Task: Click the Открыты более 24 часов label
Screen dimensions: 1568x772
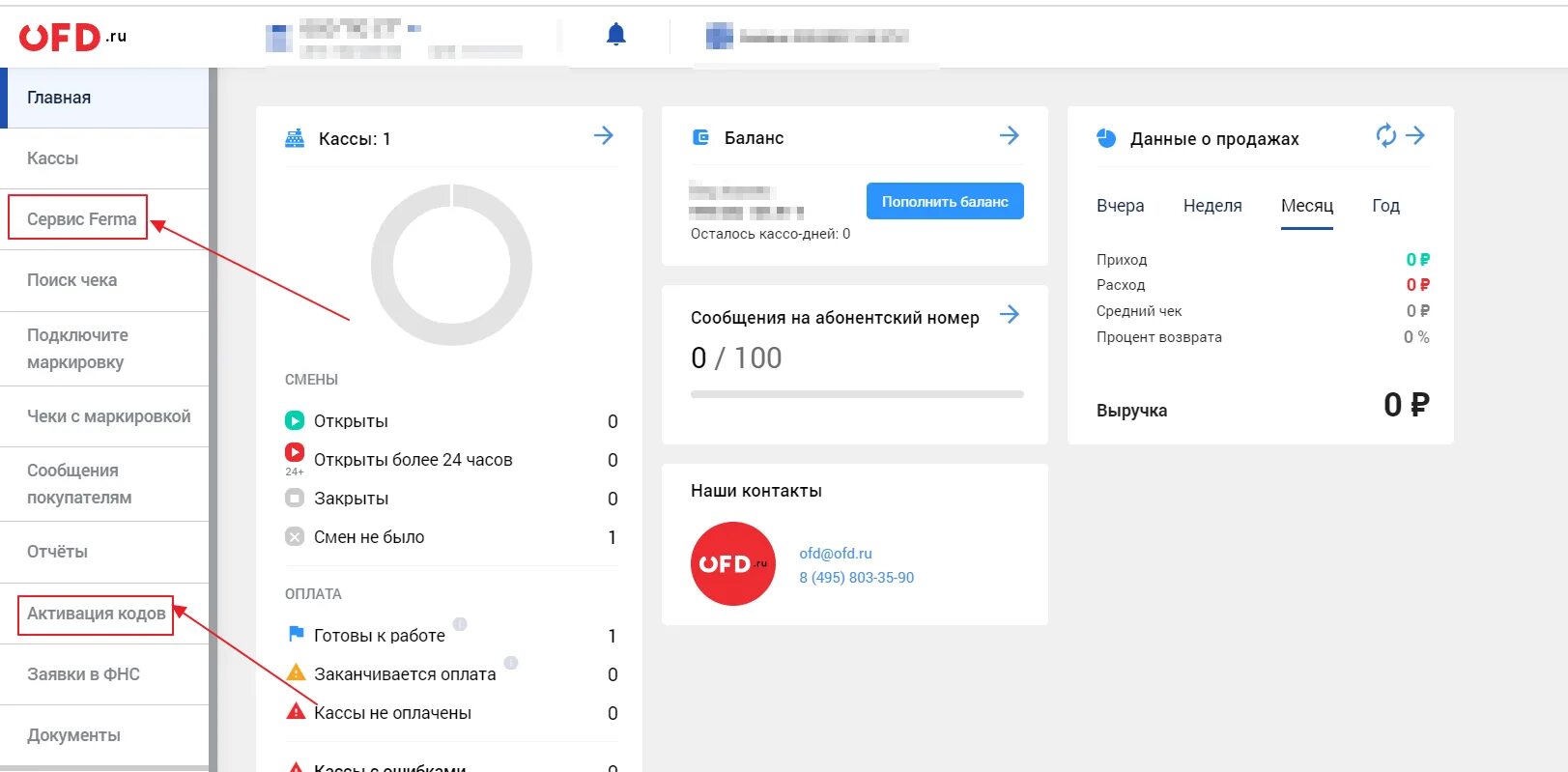Action: pyautogui.click(x=413, y=460)
